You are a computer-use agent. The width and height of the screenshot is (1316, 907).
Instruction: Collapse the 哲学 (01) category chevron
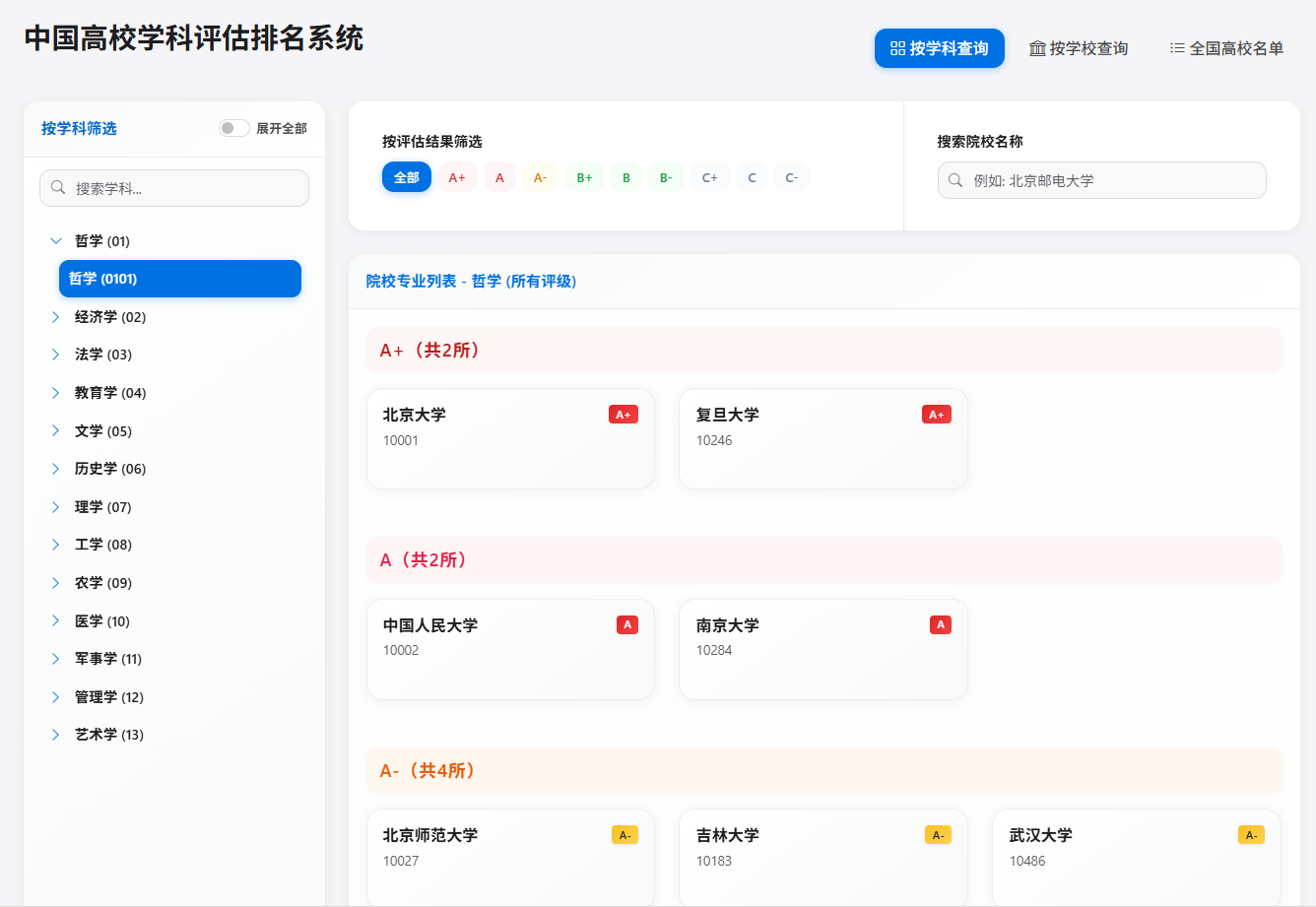(x=56, y=240)
